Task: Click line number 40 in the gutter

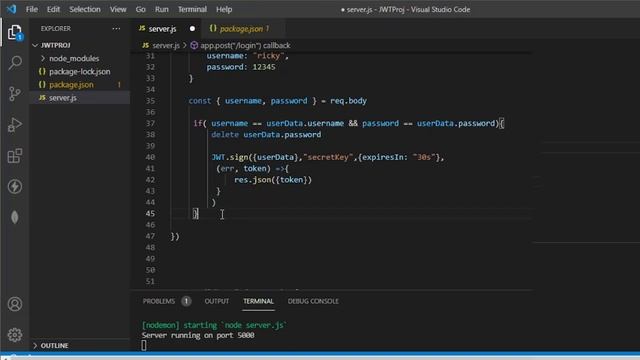Action: [150, 157]
